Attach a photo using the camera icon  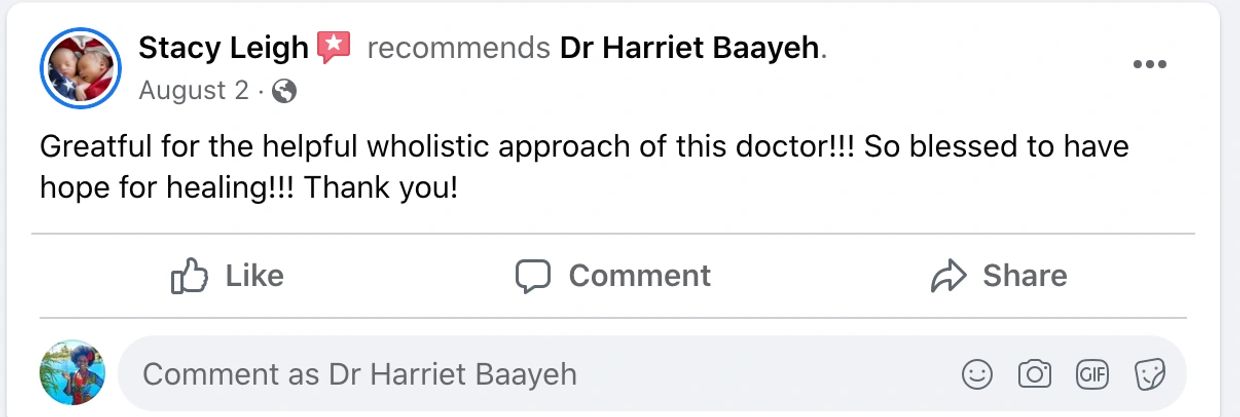click(x=1034, y=375)
